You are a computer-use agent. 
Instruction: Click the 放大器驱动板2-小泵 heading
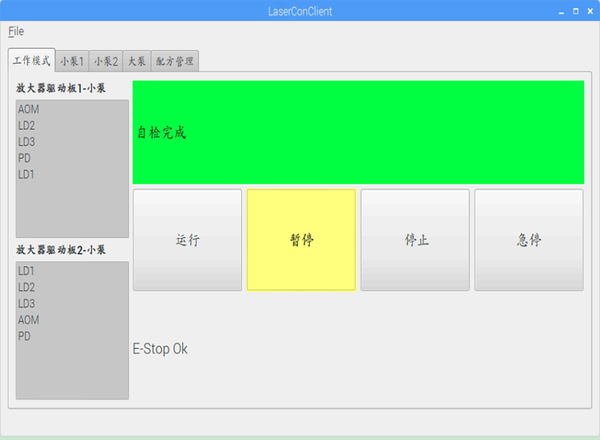(x=61, y=250)
